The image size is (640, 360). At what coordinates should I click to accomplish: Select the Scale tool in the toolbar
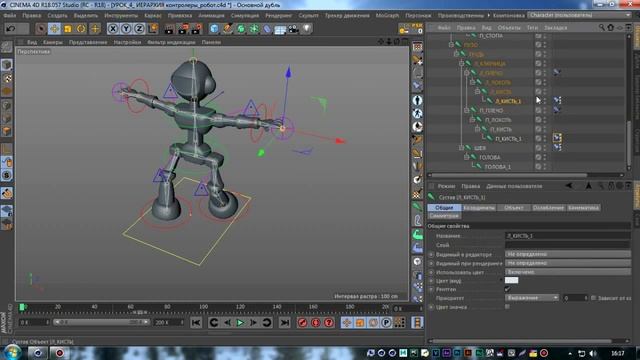(68, 29)
